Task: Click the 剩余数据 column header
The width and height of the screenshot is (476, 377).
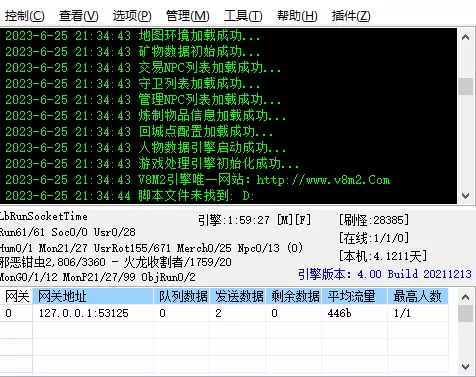Action: tap(294, 296)
